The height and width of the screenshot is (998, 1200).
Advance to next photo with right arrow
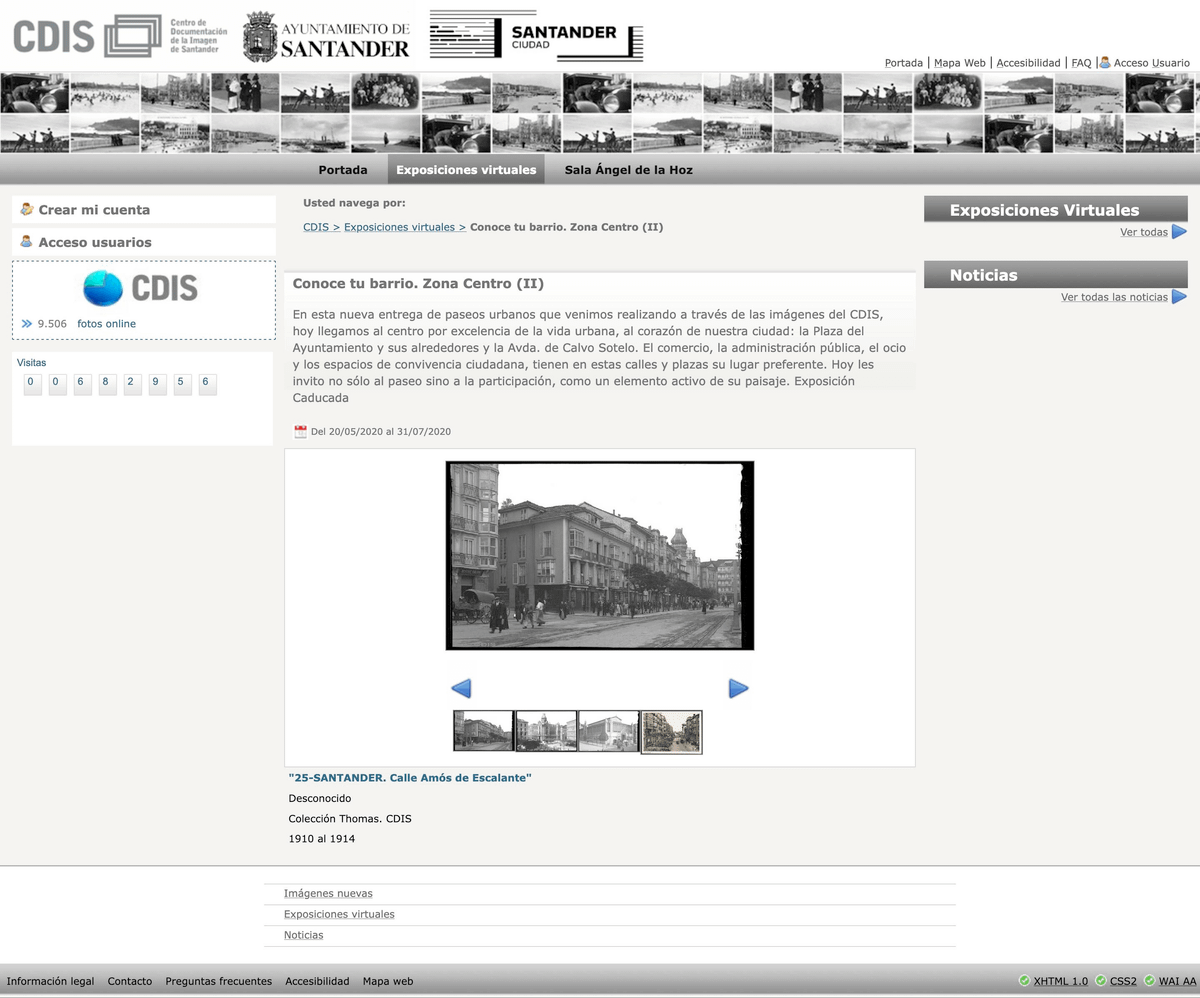(738, 688)
